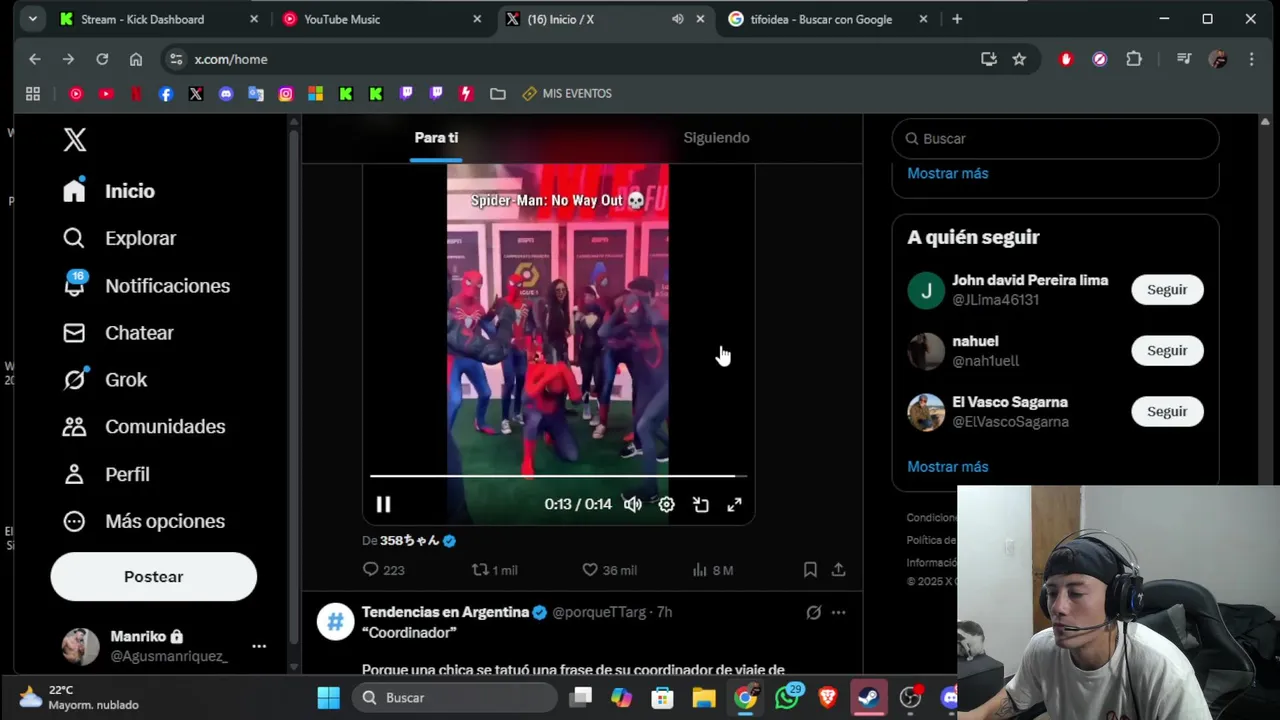Reload the current page
The image size is (1280, 720).
pos(102,59)
